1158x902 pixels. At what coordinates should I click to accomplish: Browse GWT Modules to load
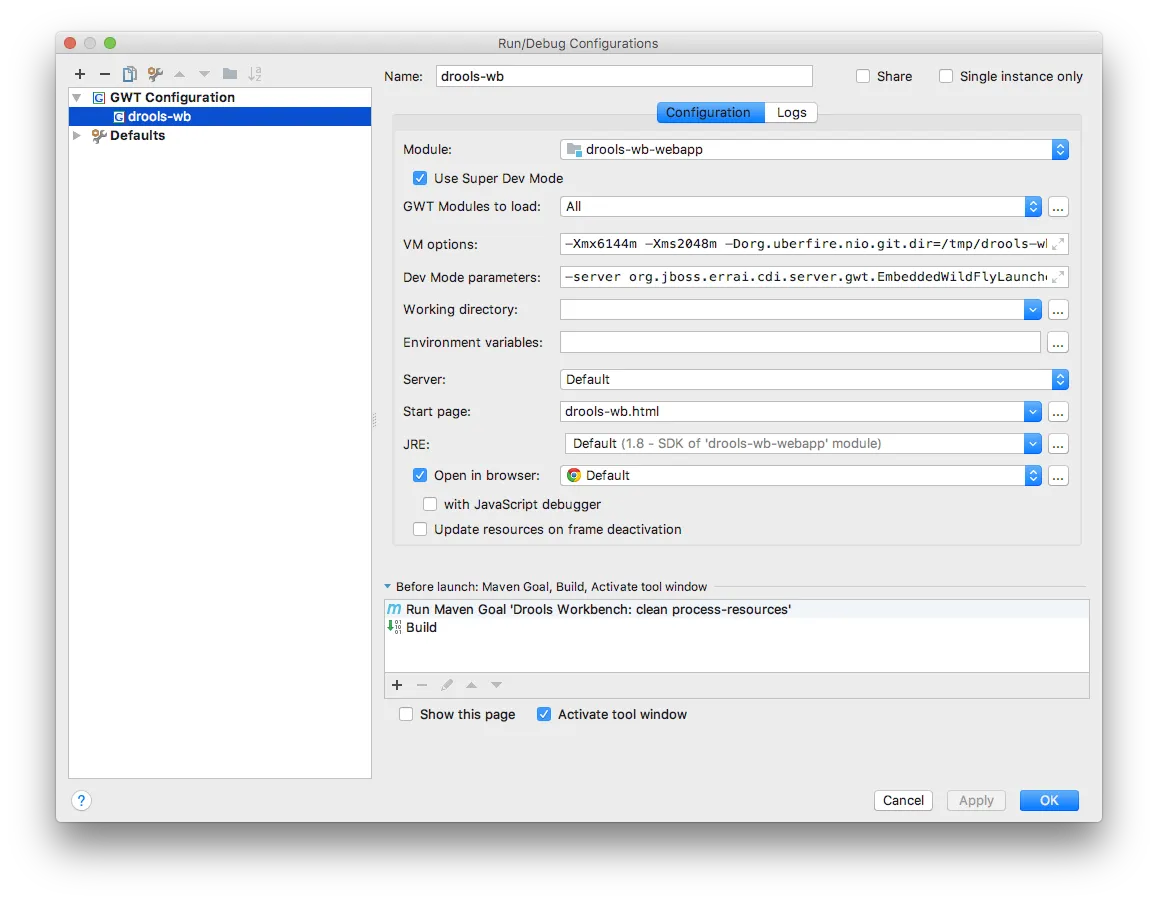click(x=1058, y=207)
